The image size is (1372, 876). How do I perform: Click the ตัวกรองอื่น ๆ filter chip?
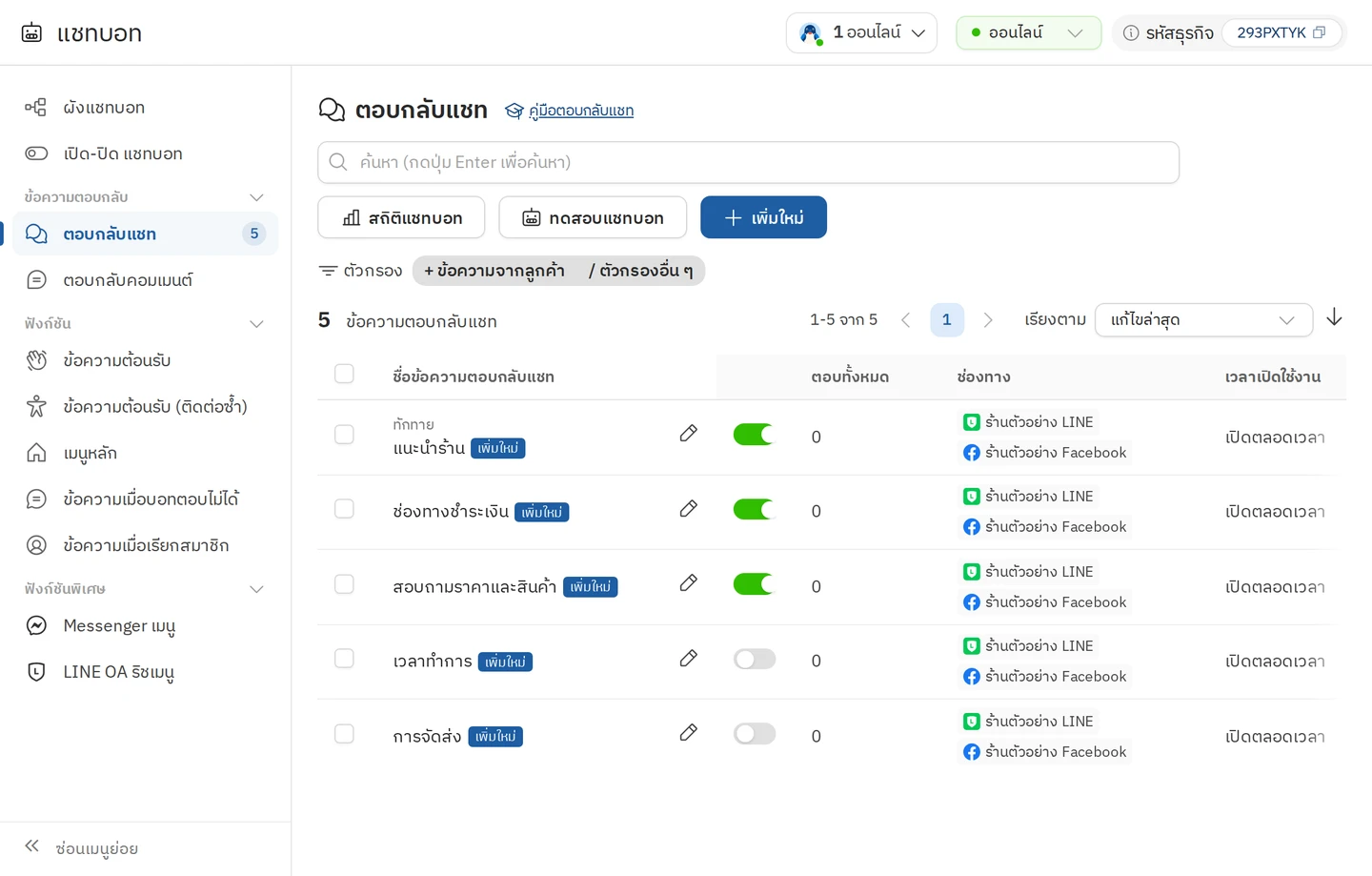640,271
